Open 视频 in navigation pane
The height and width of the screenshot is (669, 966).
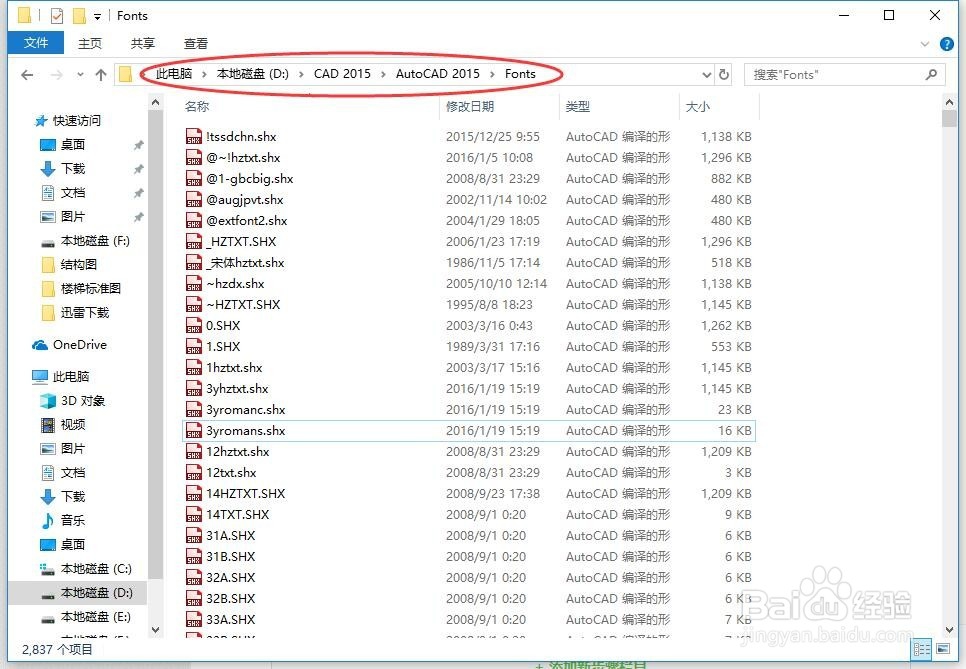(x=73, y=424)
